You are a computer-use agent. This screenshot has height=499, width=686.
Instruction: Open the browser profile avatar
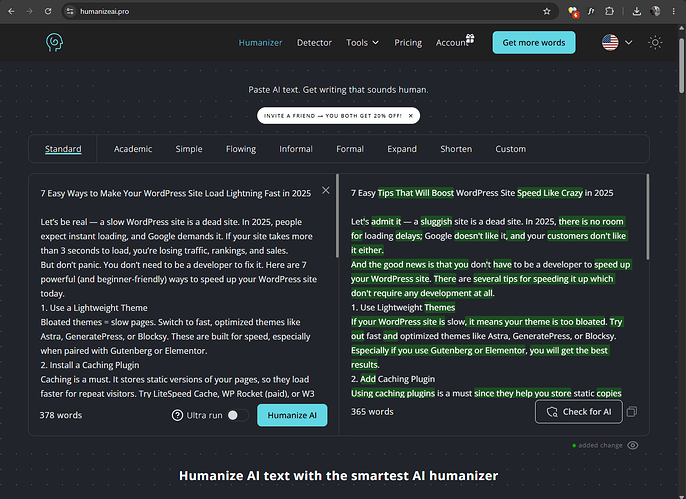pos(655,11)
